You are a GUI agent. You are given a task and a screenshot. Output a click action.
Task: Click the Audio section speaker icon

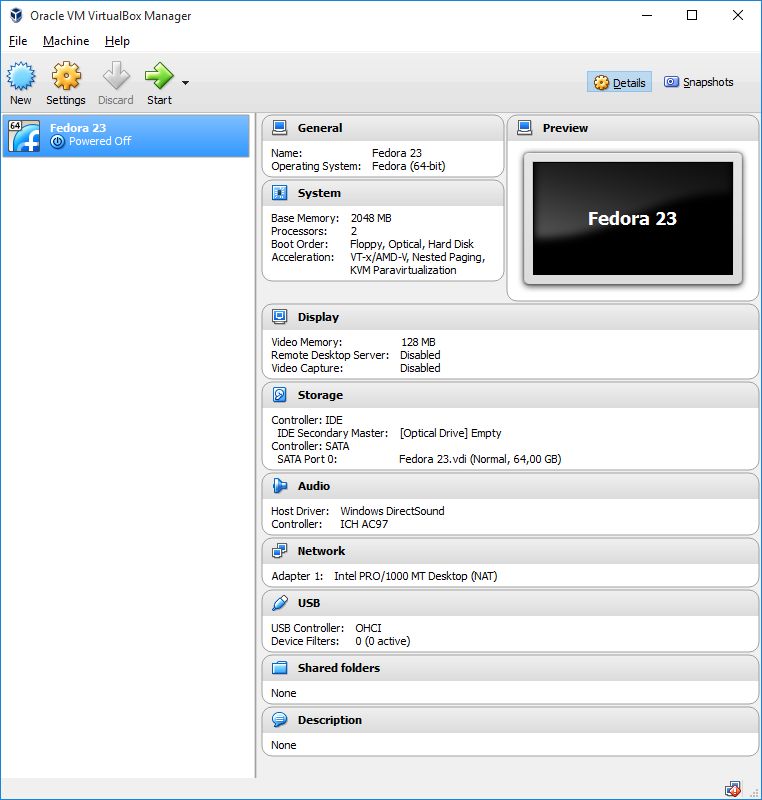(280, 486)
